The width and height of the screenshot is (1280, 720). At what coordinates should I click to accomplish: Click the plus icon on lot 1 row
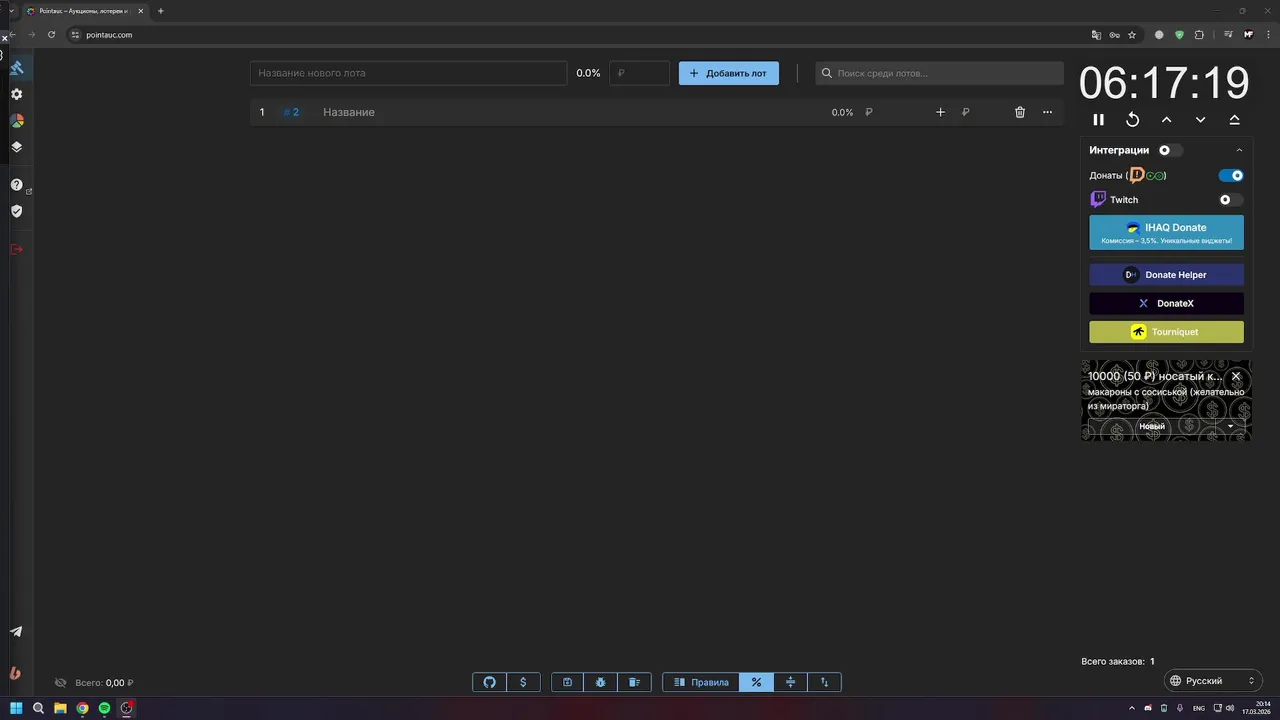(940, 112)
